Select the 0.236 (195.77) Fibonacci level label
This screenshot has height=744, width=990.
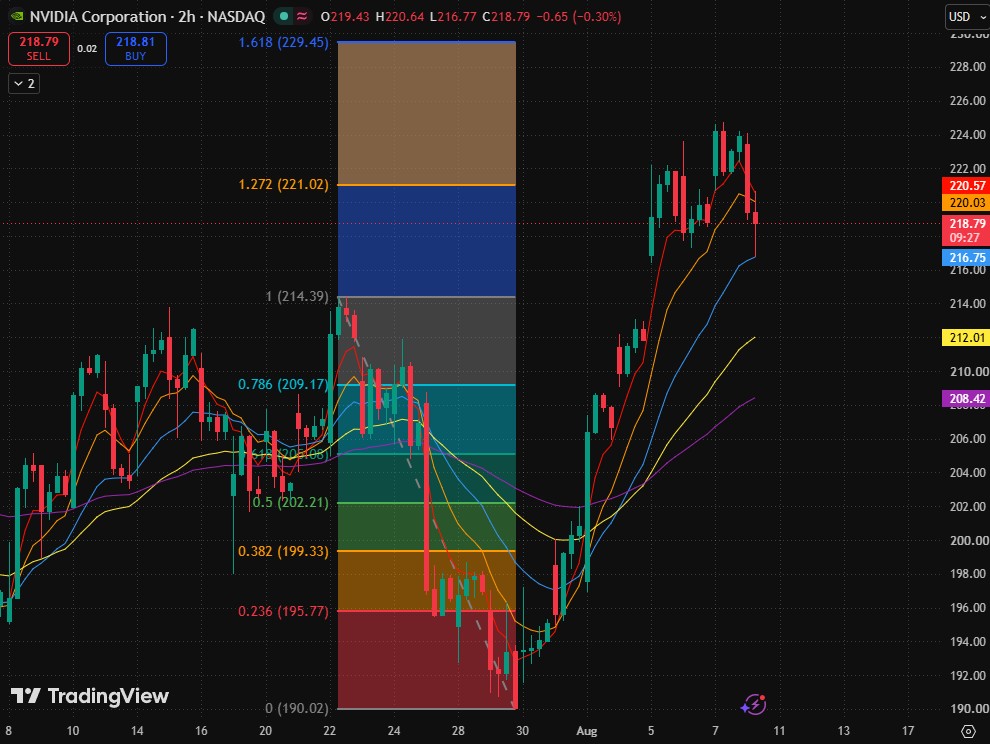coord(283,611)
